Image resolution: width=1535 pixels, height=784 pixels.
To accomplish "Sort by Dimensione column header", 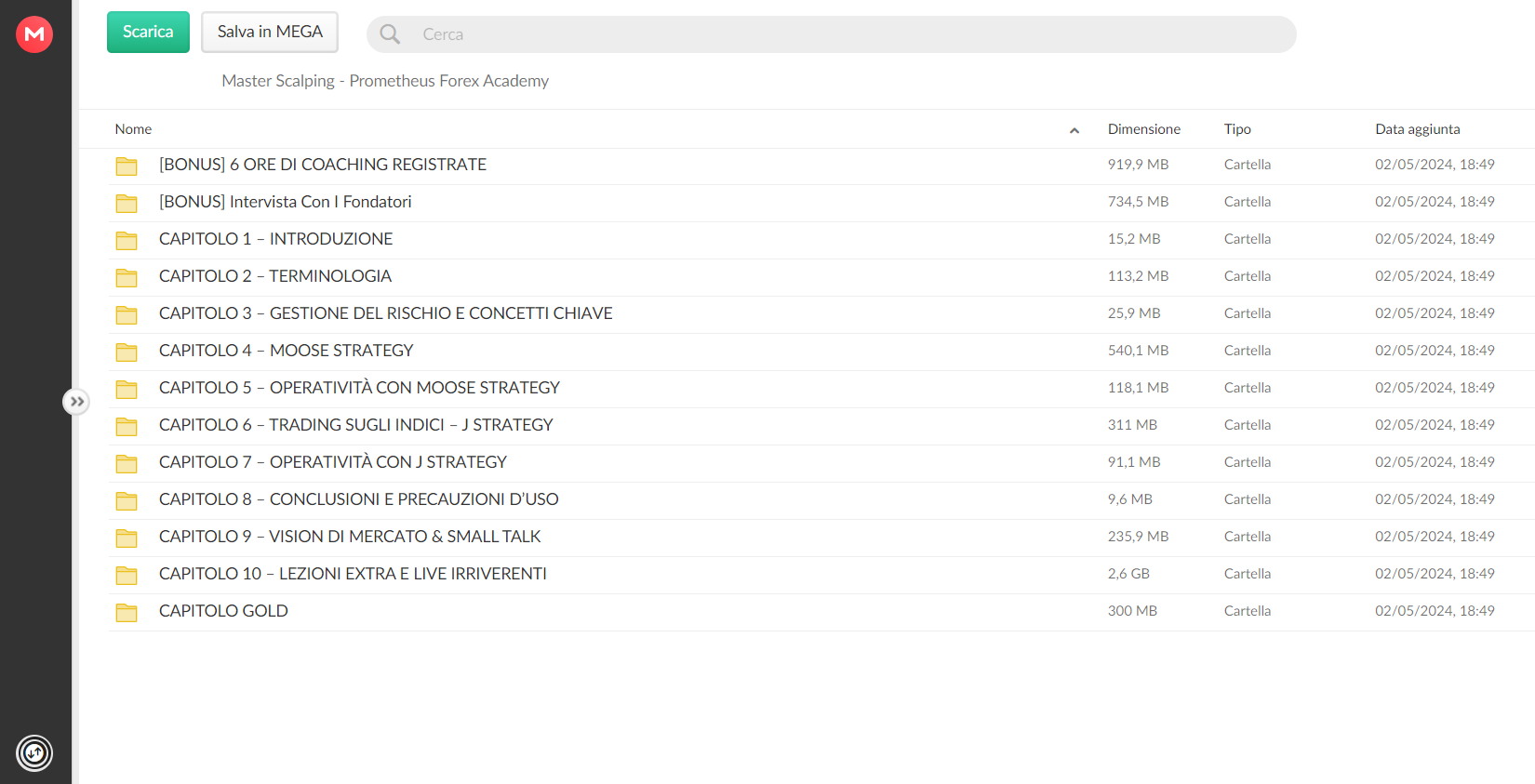I will pyautogui.click(x=1143, y=129).
